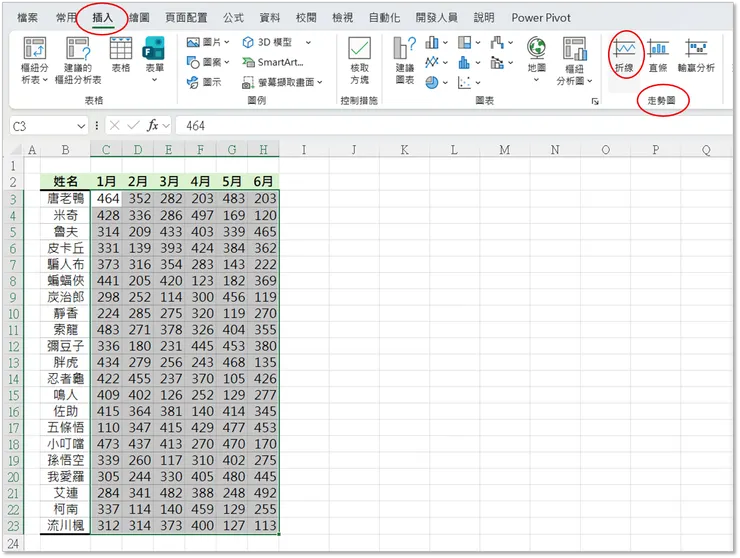Select row 12 header
740x558 pixels.
tap(13, 346)
